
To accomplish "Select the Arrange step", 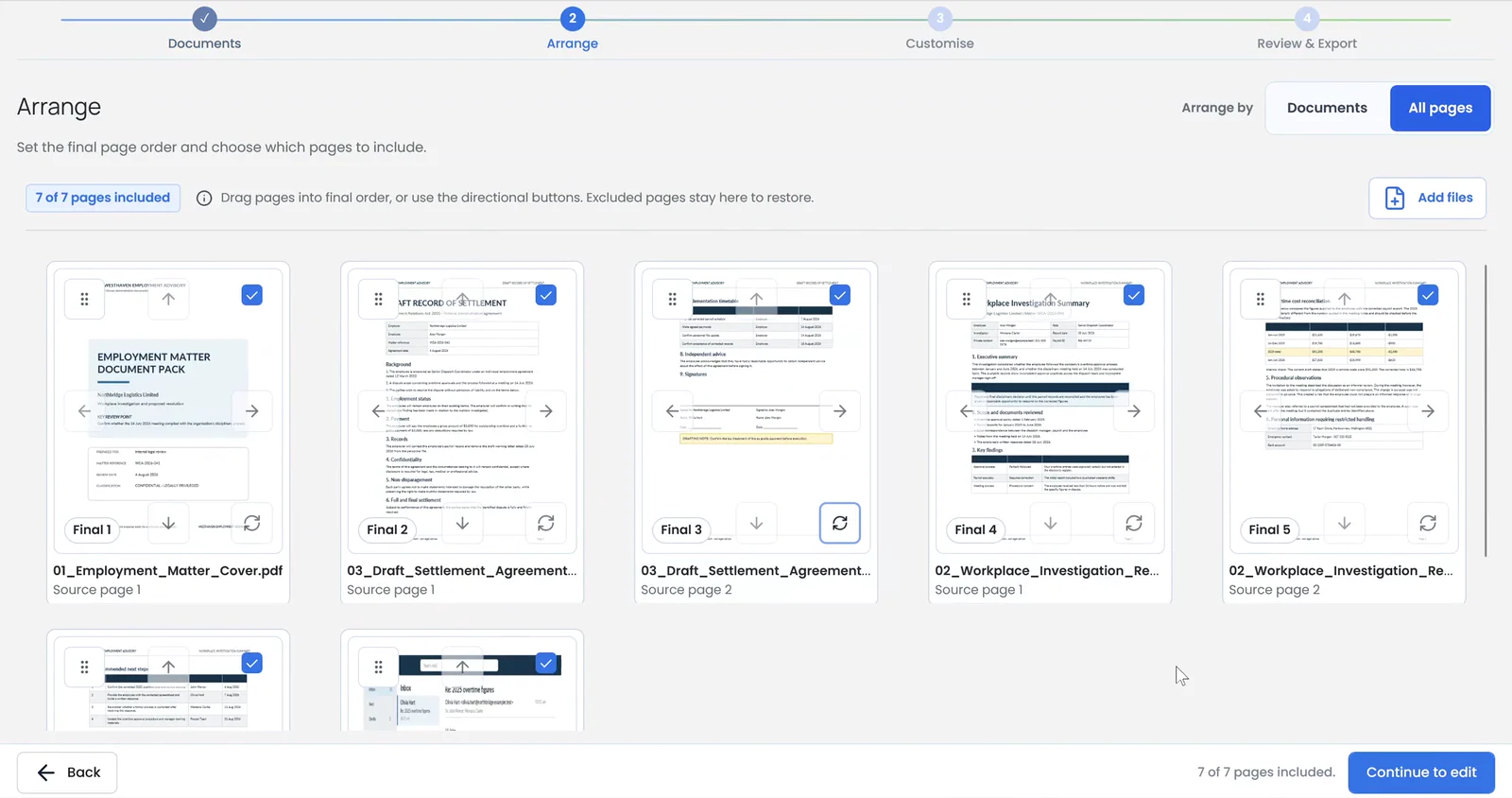I will pos(572,28).
